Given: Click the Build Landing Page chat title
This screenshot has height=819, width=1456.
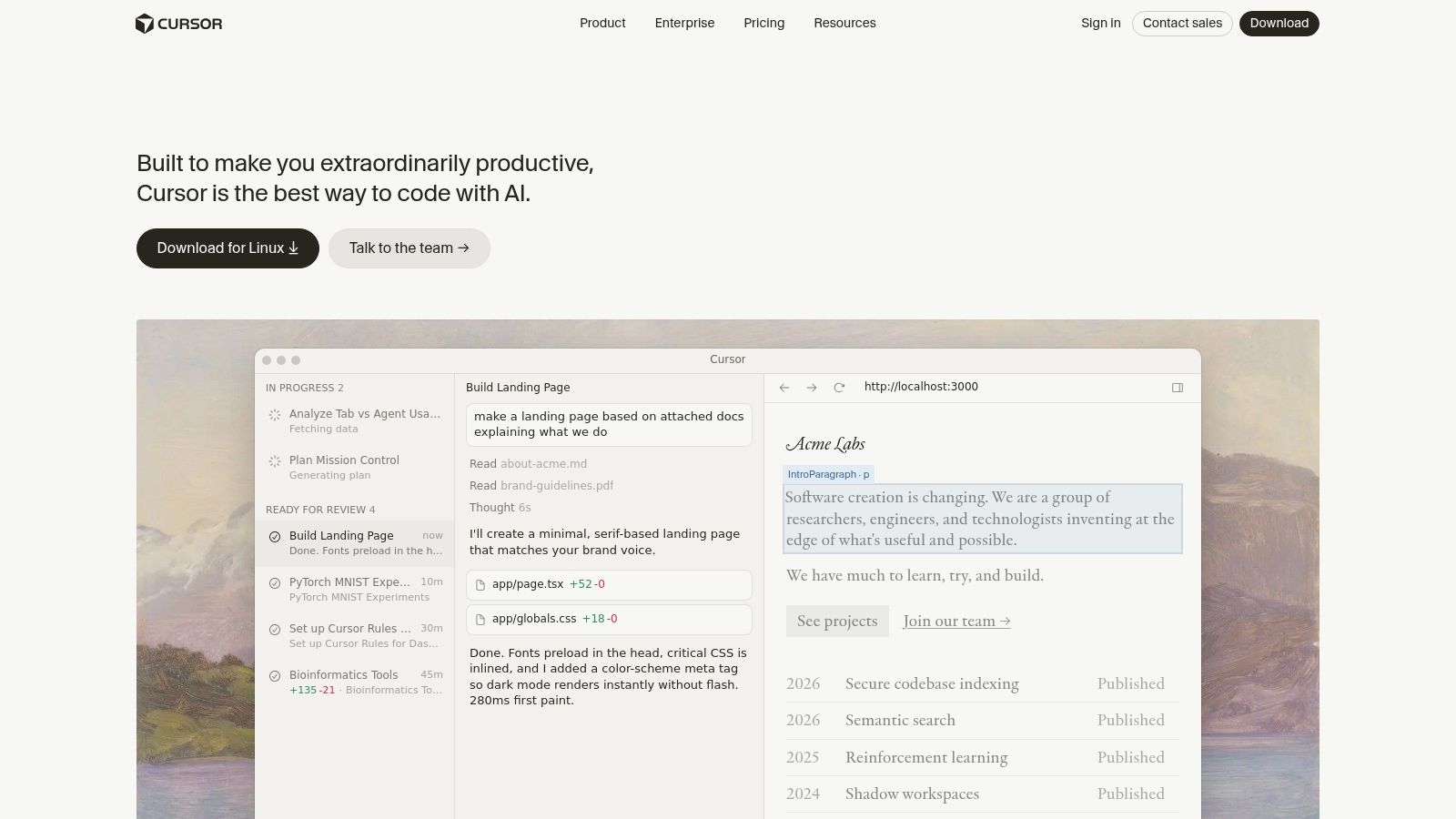Looking at the screenshot, I should click(x=518, y=388).
